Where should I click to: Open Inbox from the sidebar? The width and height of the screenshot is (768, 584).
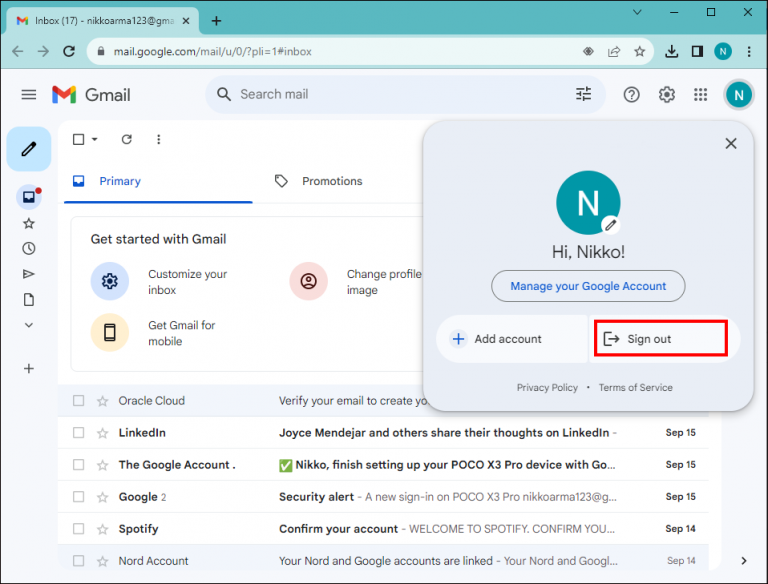pyautogui.click(x=29, y=197)
